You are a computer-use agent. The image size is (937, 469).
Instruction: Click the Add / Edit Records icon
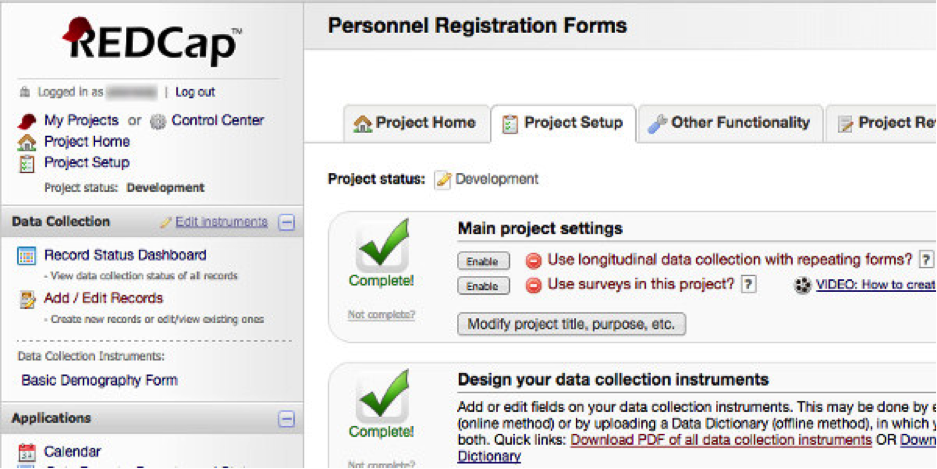27,298
